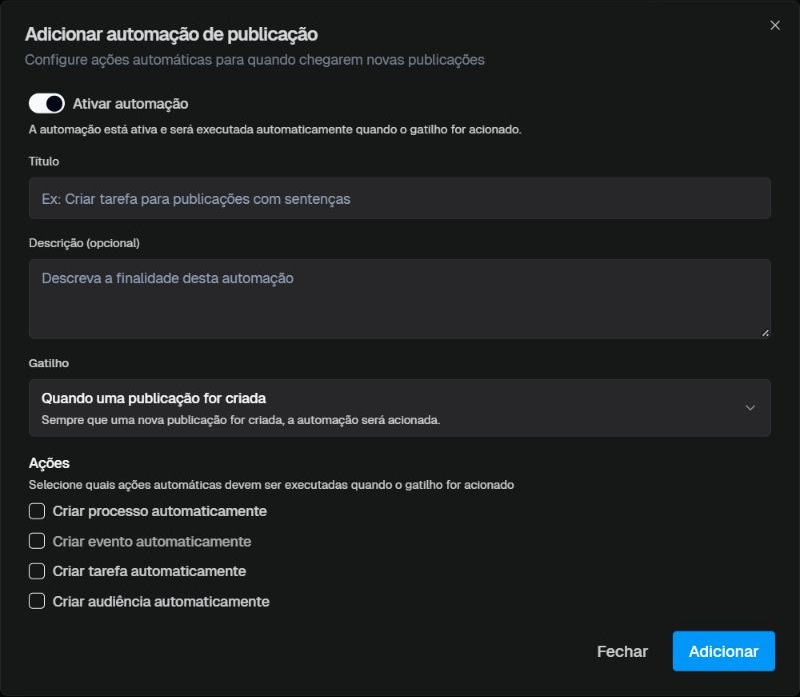Check Criar tarefa automaticamente
This screenshot has width=800, height=697.
click(x=37, y=571)
